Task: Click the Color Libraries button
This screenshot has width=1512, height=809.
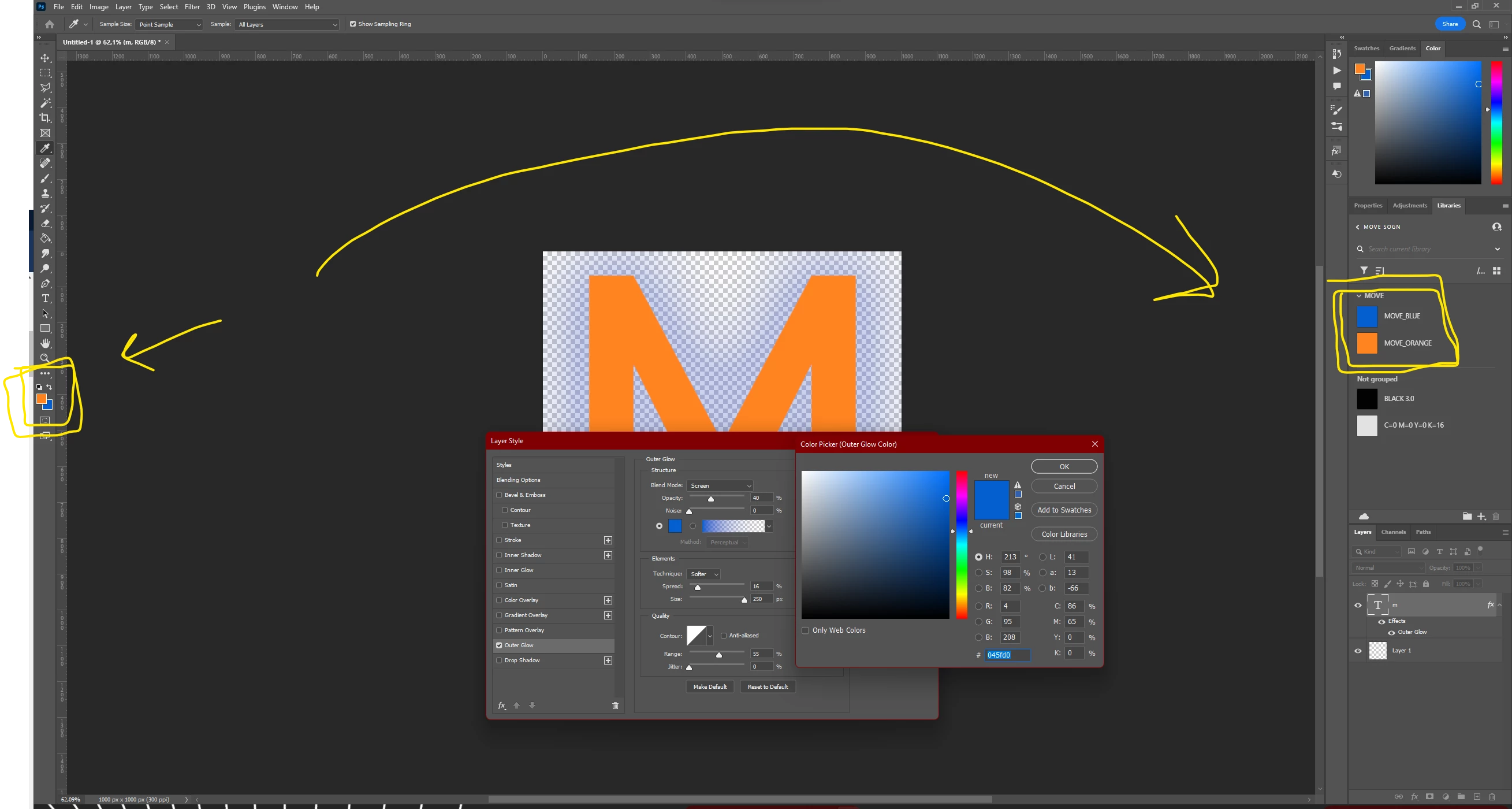Action: (x=1064, y=535)
